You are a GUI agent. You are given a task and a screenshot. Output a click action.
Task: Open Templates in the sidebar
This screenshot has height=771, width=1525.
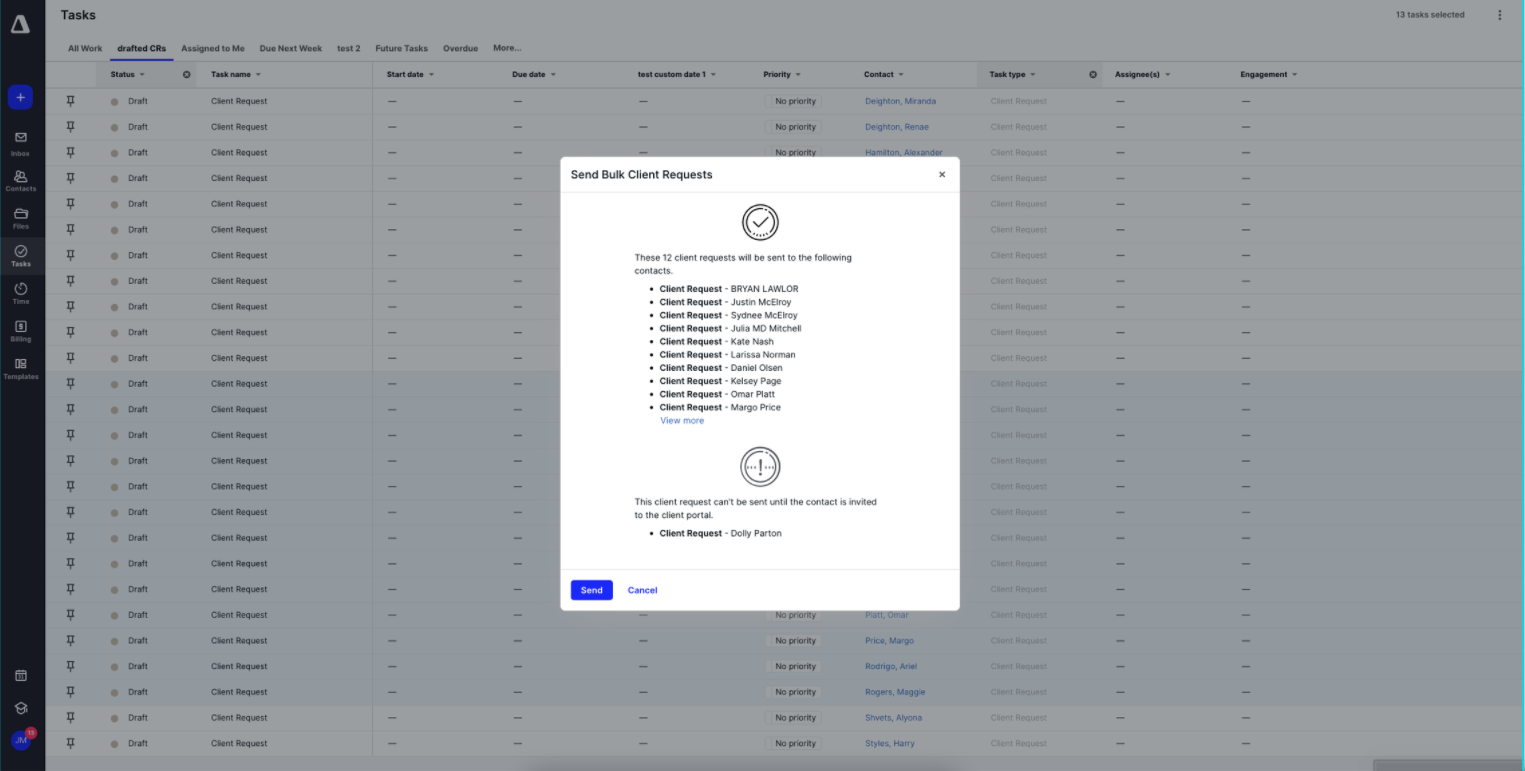(20, 368)
